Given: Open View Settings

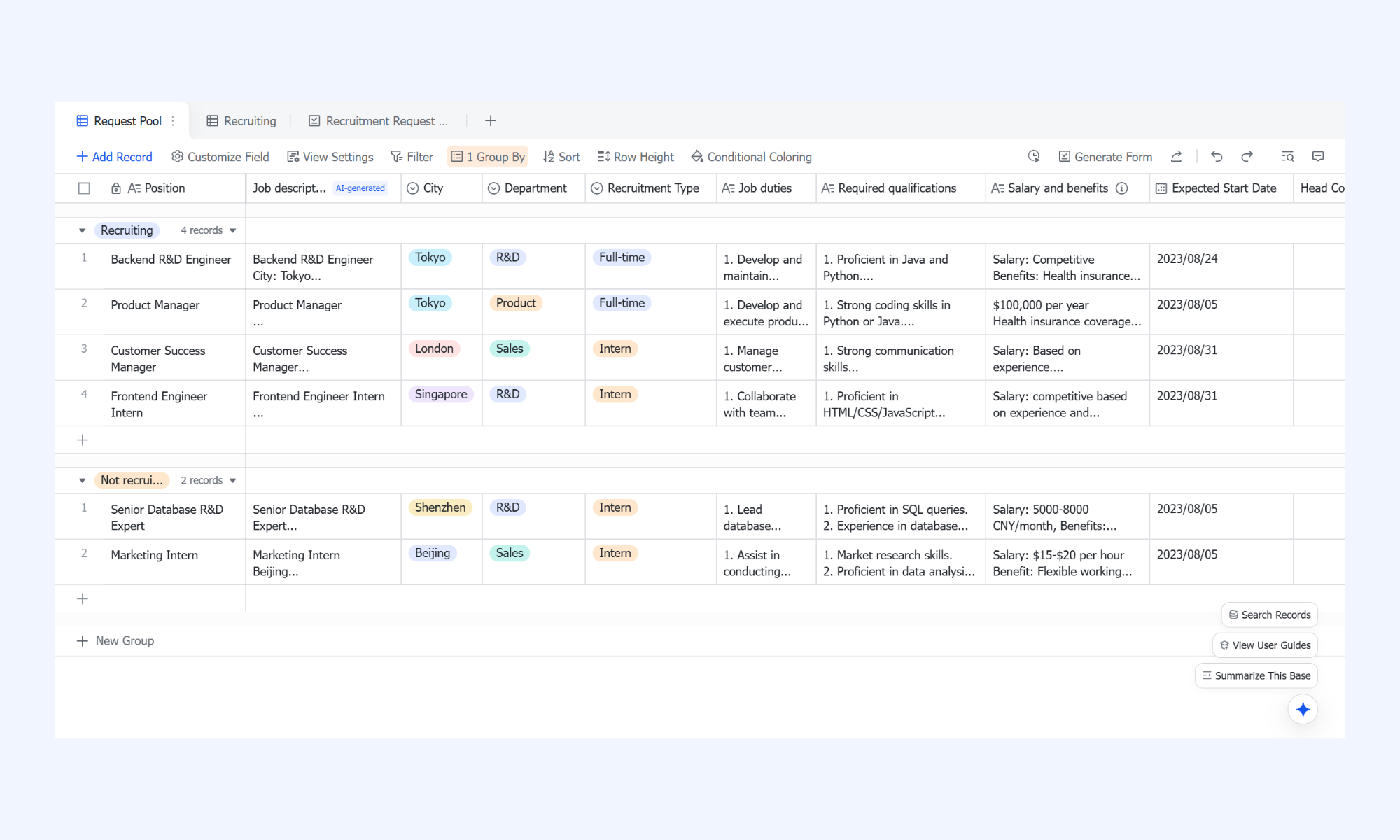Looking at the screenshot, I should click(x=330, y=157).
